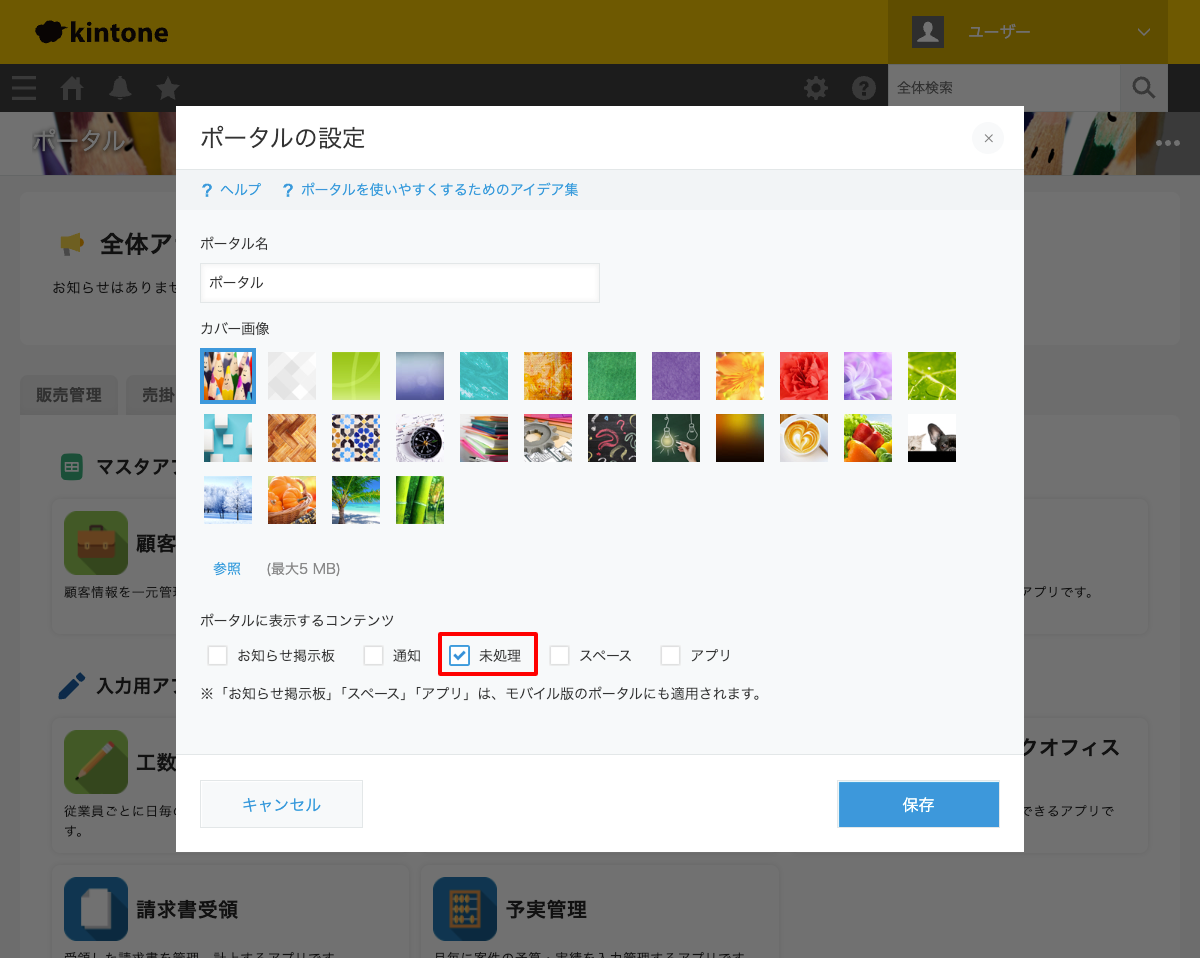Enable the スペース checkbox
This screenshot has width=1200, height=958.
(x=562, y=655)
